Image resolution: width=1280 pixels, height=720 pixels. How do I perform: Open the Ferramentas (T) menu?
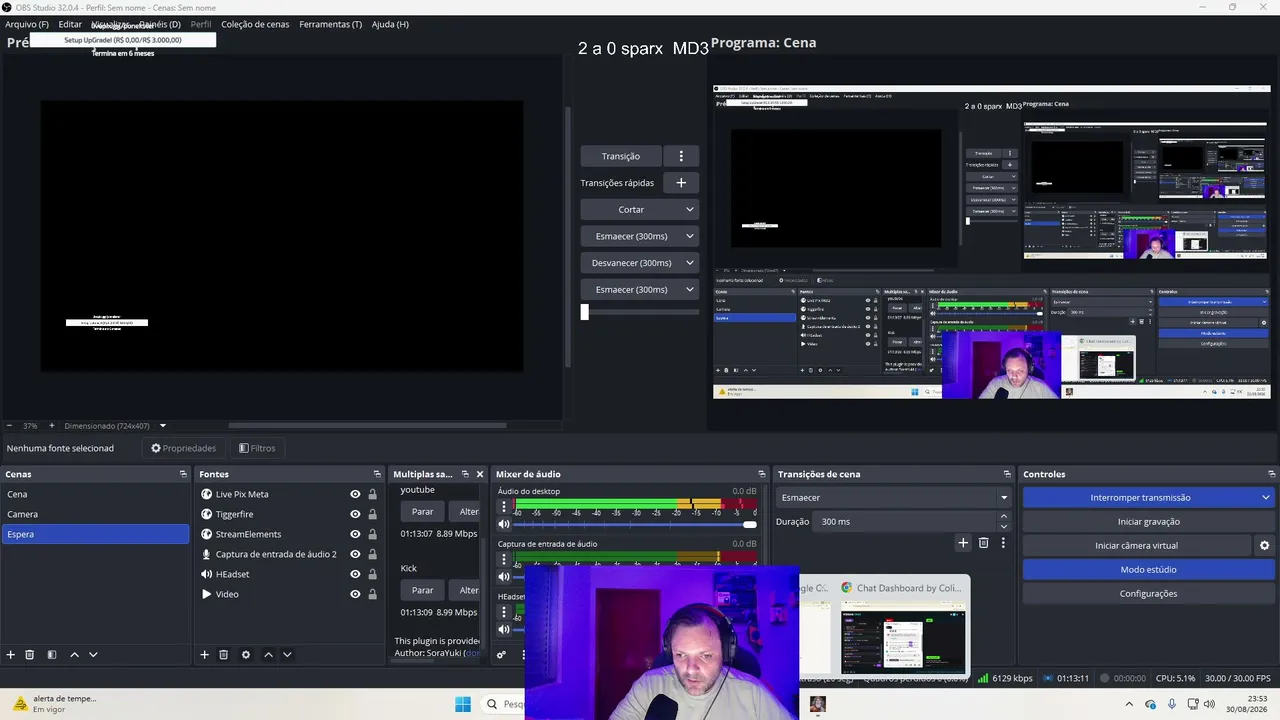click(330, 24)
